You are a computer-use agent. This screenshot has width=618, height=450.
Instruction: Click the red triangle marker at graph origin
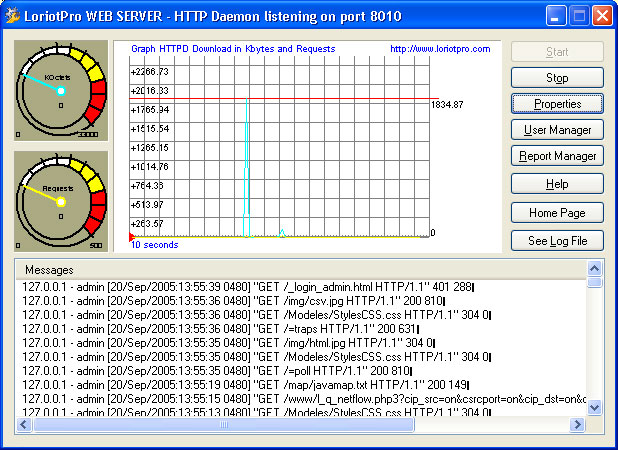132,237
